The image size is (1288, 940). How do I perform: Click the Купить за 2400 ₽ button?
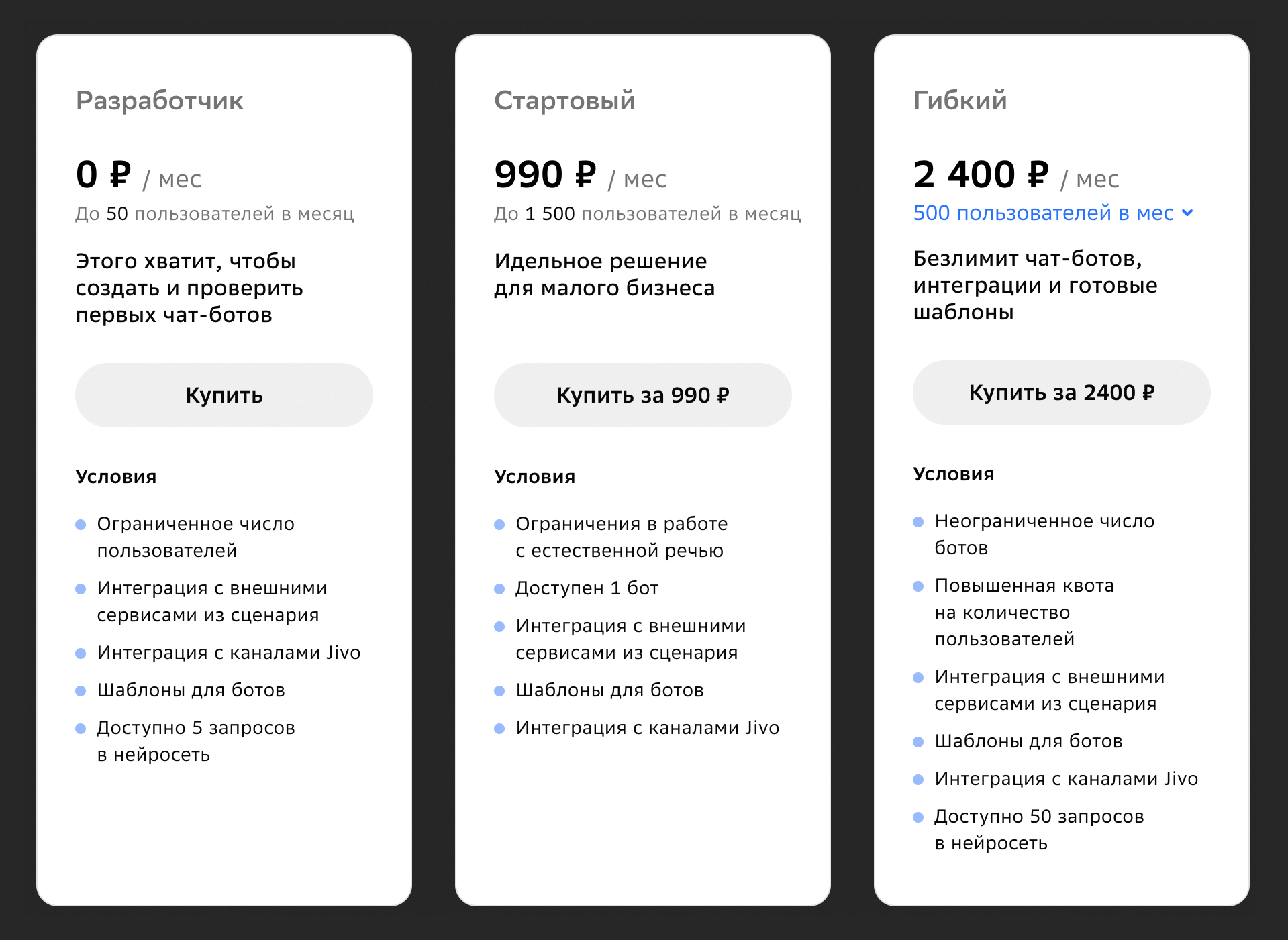(x=1061, y=393)
